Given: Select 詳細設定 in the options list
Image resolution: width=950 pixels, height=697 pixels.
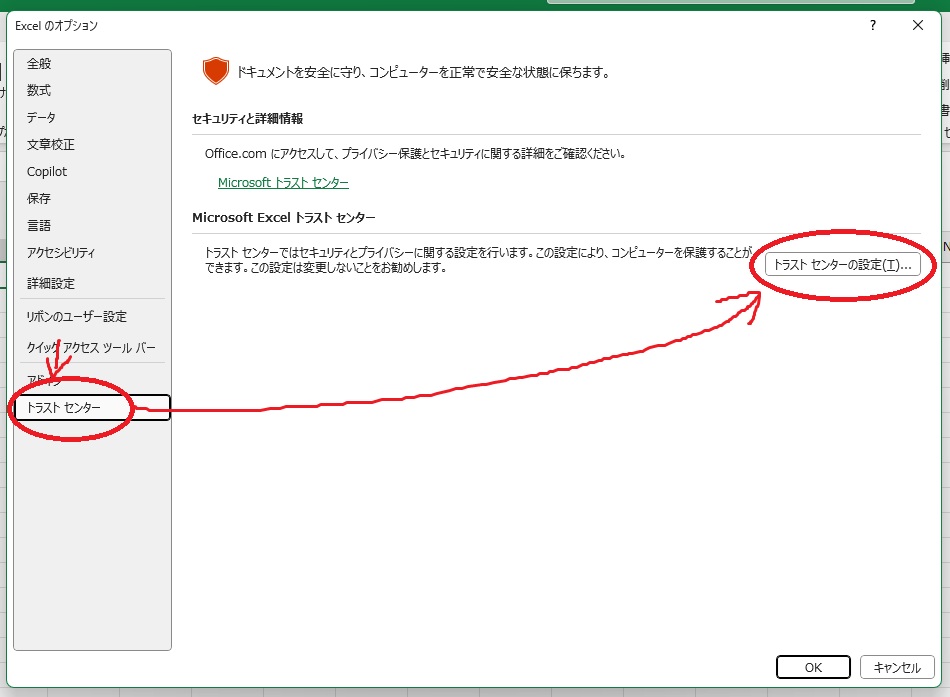Looking at the screenshot, I should tap(51, 284).
